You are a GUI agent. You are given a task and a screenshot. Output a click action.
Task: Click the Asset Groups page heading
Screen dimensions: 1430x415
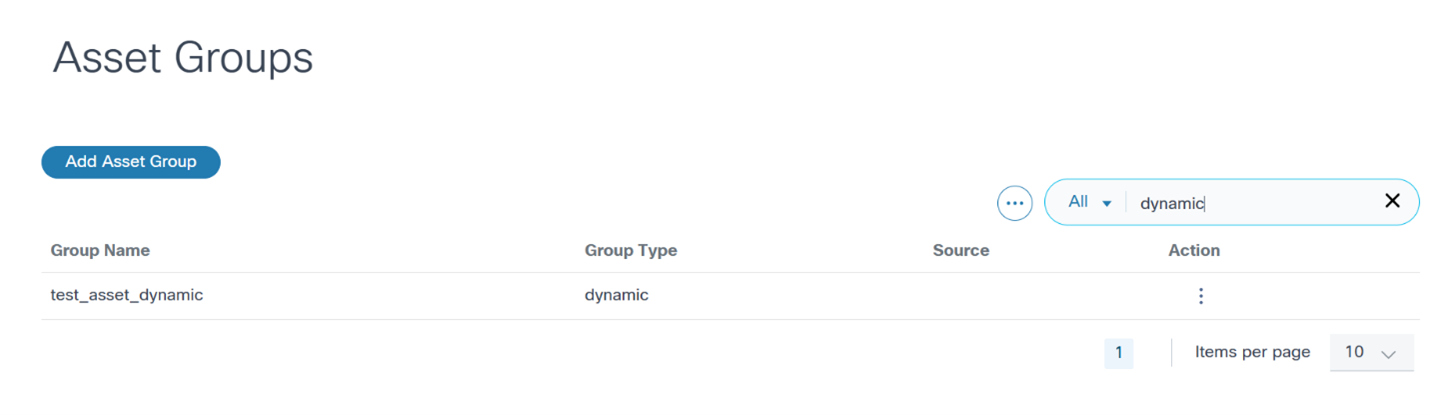183,58
